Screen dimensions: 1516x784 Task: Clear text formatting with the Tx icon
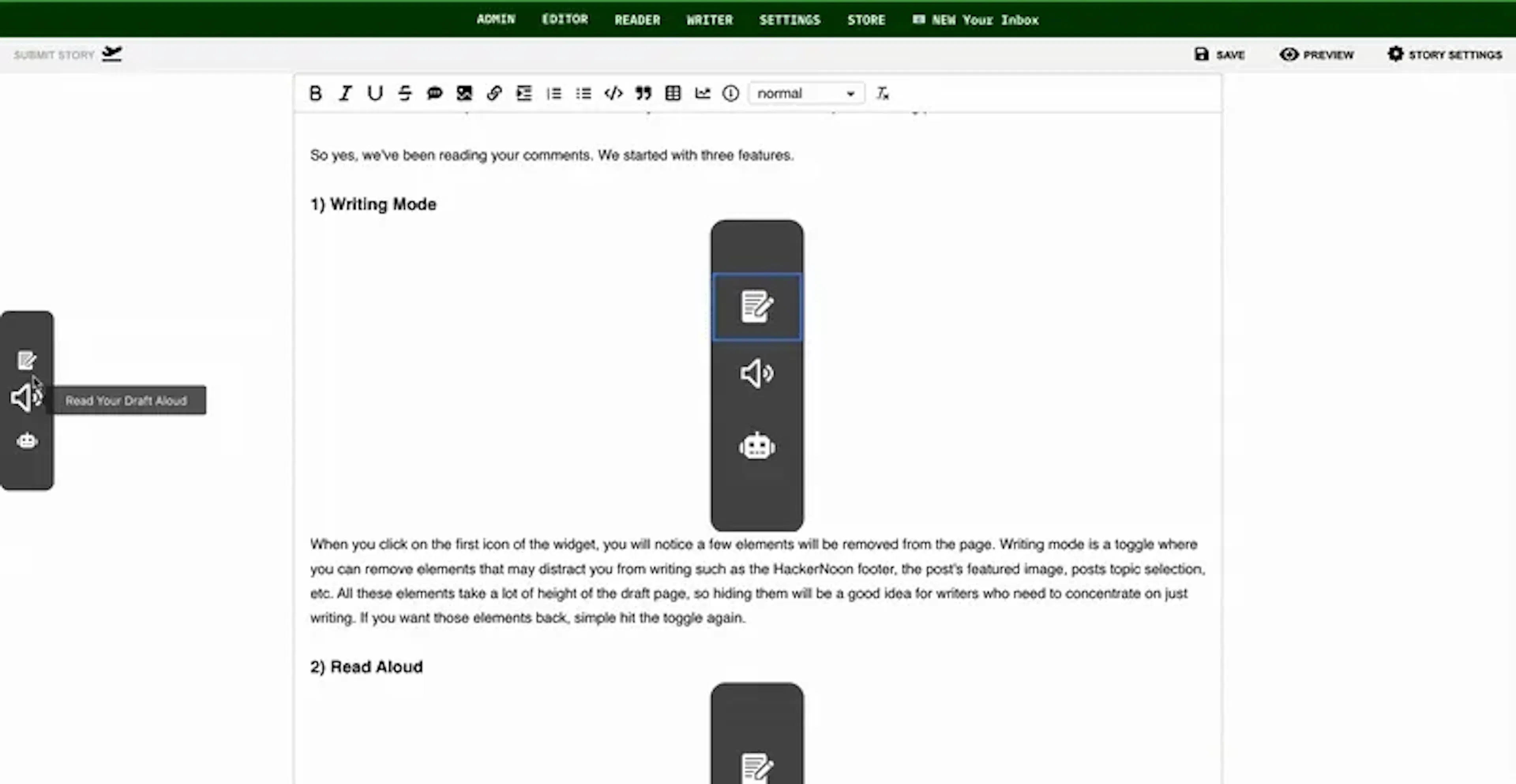point(882,93)
